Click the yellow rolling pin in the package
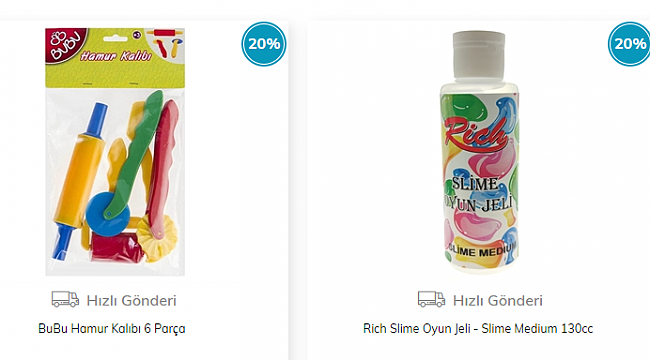The width and height of the screenshot is (650, 360). (x=79, y=182)
